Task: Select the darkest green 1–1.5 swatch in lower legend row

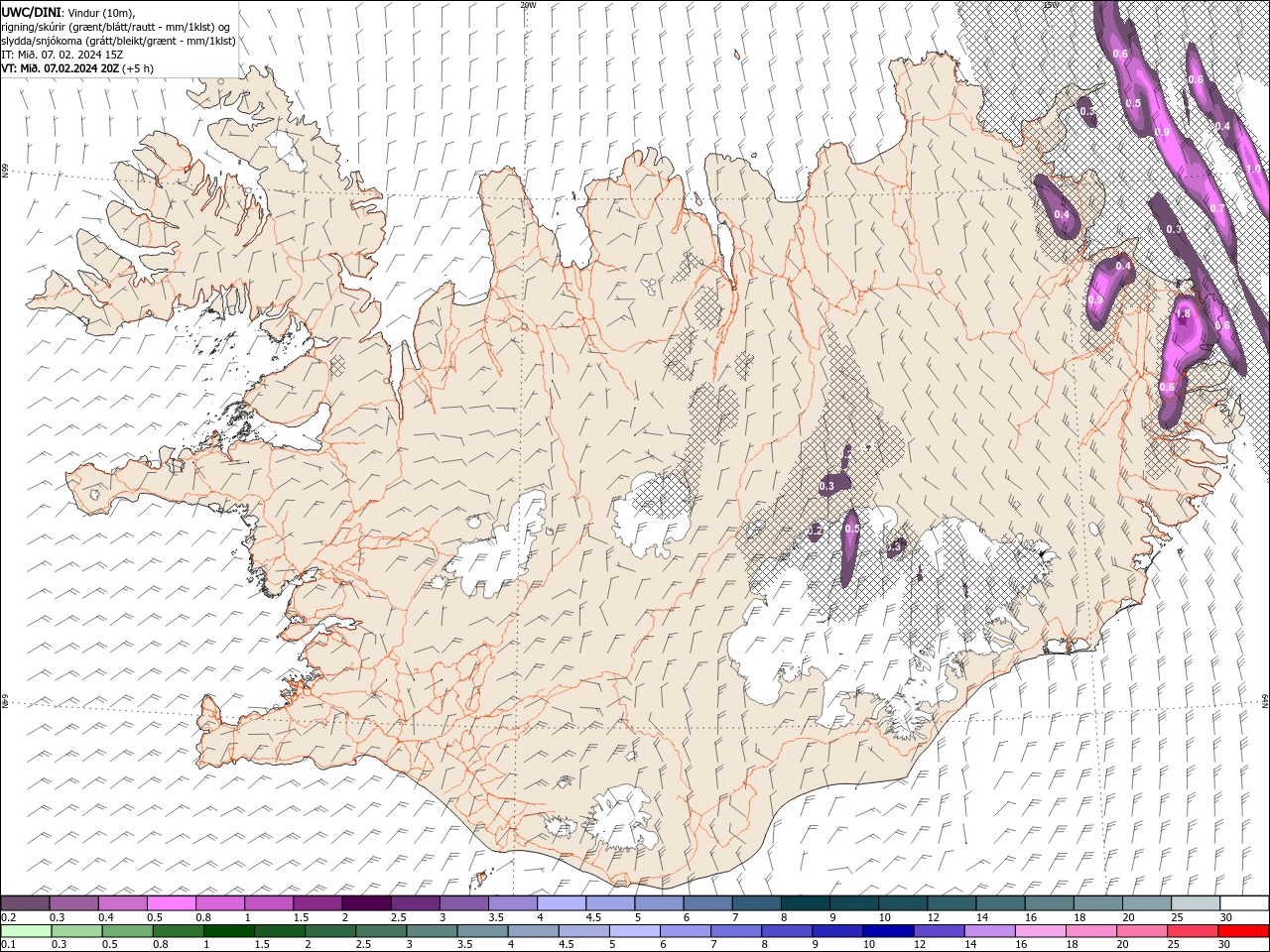Action: point(229,931)
